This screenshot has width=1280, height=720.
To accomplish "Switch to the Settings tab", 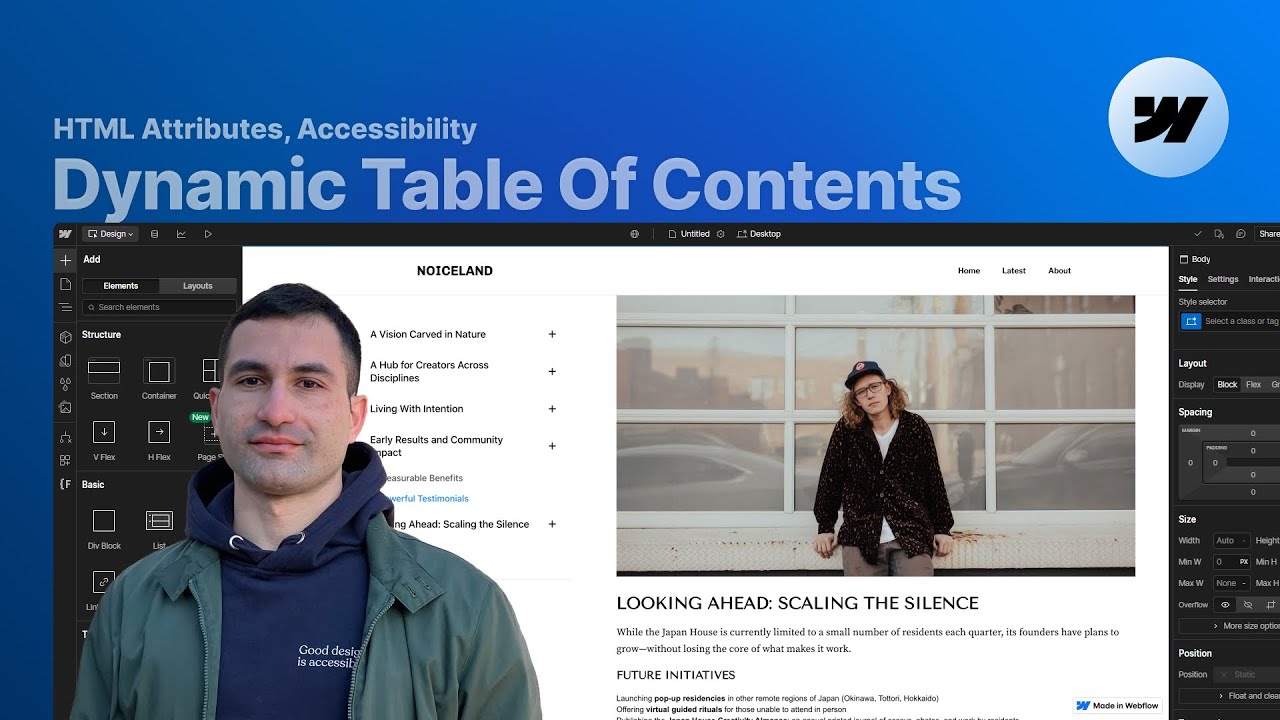I will (x=1223, y=280).
